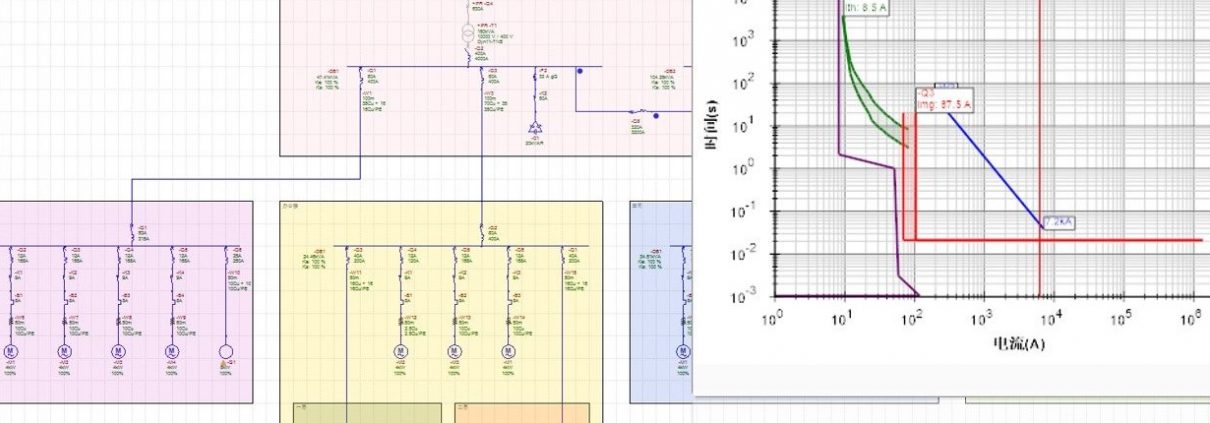
Task: Click the 104.28kVA load summary text in the top panel
Action: tap(663, 77)
